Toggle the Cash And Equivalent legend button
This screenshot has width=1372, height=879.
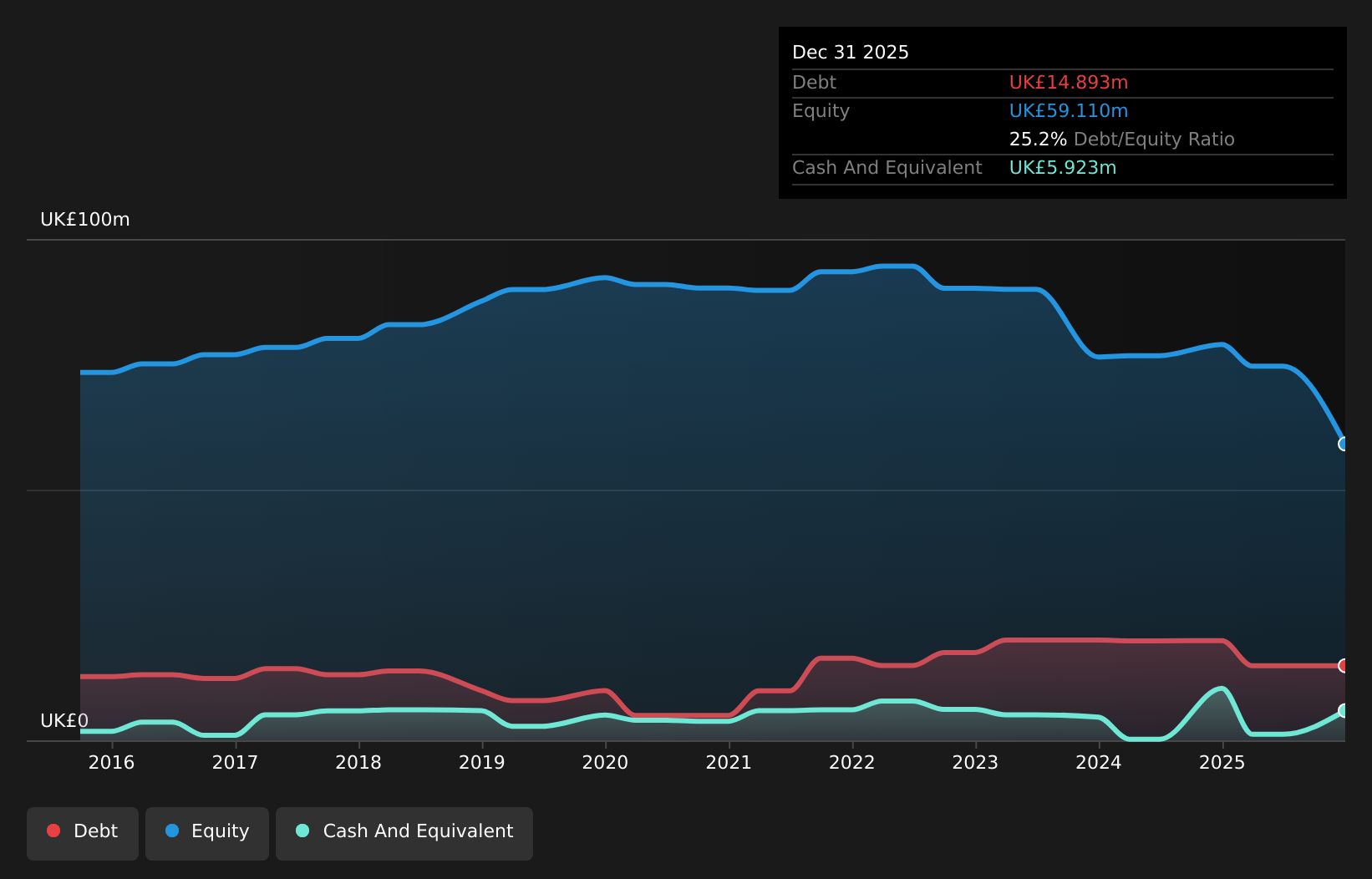click(x=404, y=833)
